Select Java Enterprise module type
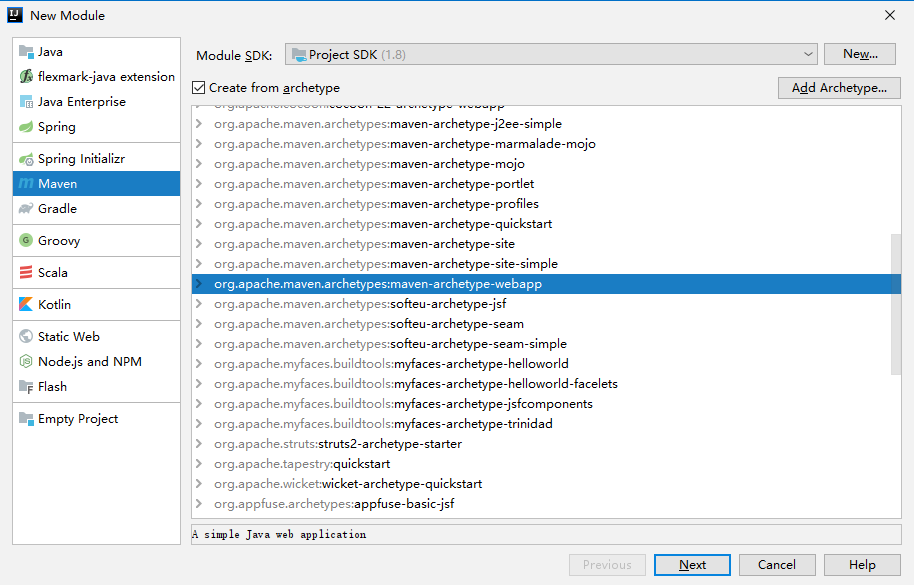Screen dimensions: 914x585 click(96, 102)
